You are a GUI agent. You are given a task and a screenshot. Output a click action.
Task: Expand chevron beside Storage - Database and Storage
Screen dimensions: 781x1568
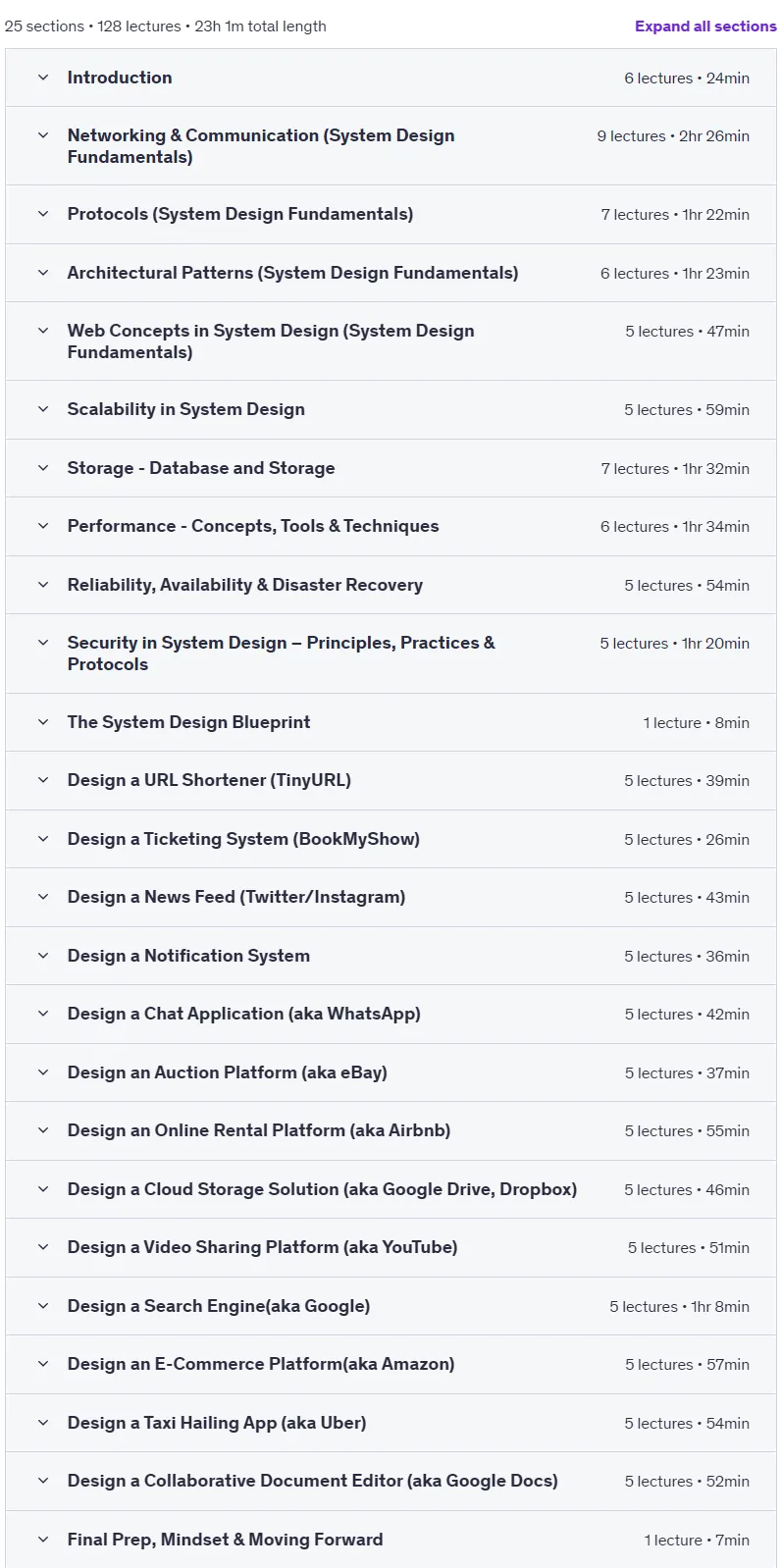pyautogui.click(x=43, y=468)
